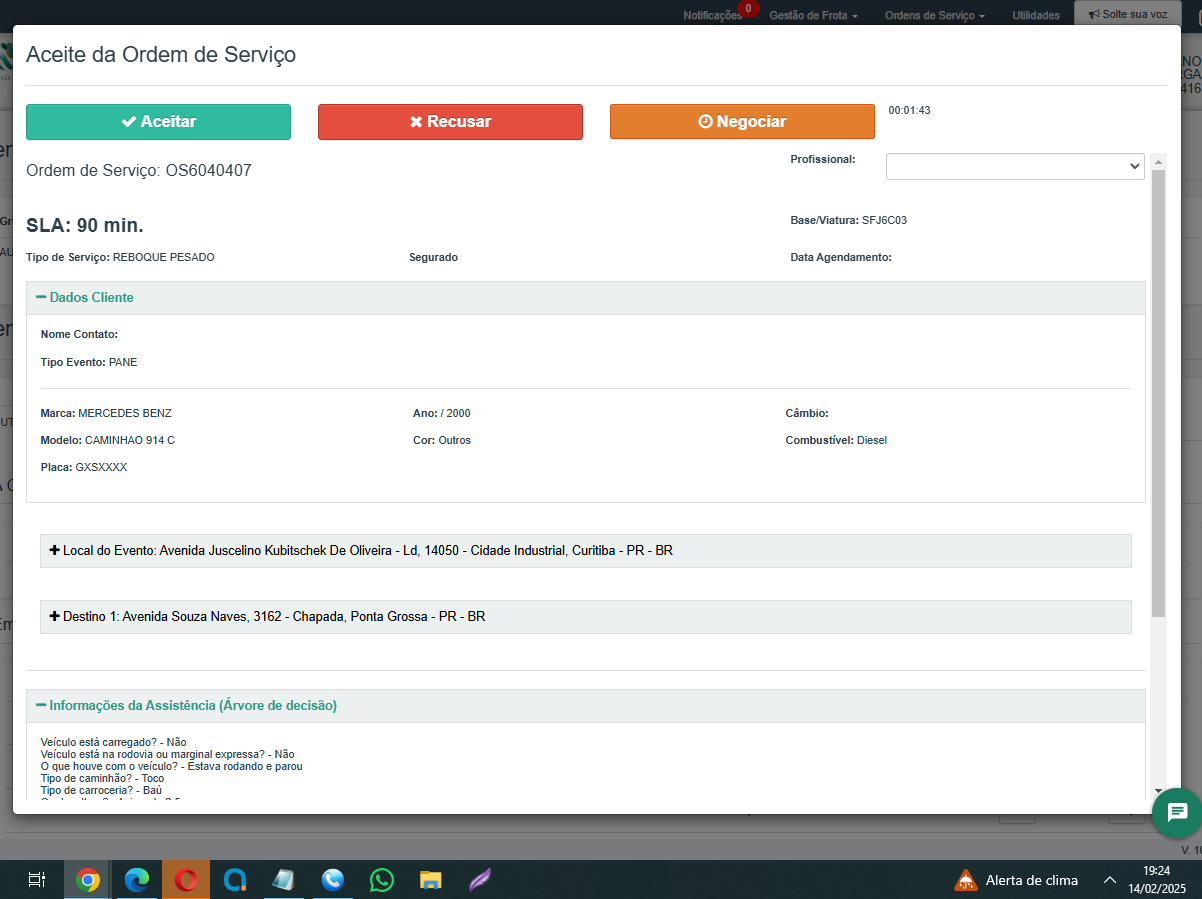The width and height of the screenshot is (1202, 899).
Task: Open WhatsApp from the taskbar
Action: click(x=382, y=880)
